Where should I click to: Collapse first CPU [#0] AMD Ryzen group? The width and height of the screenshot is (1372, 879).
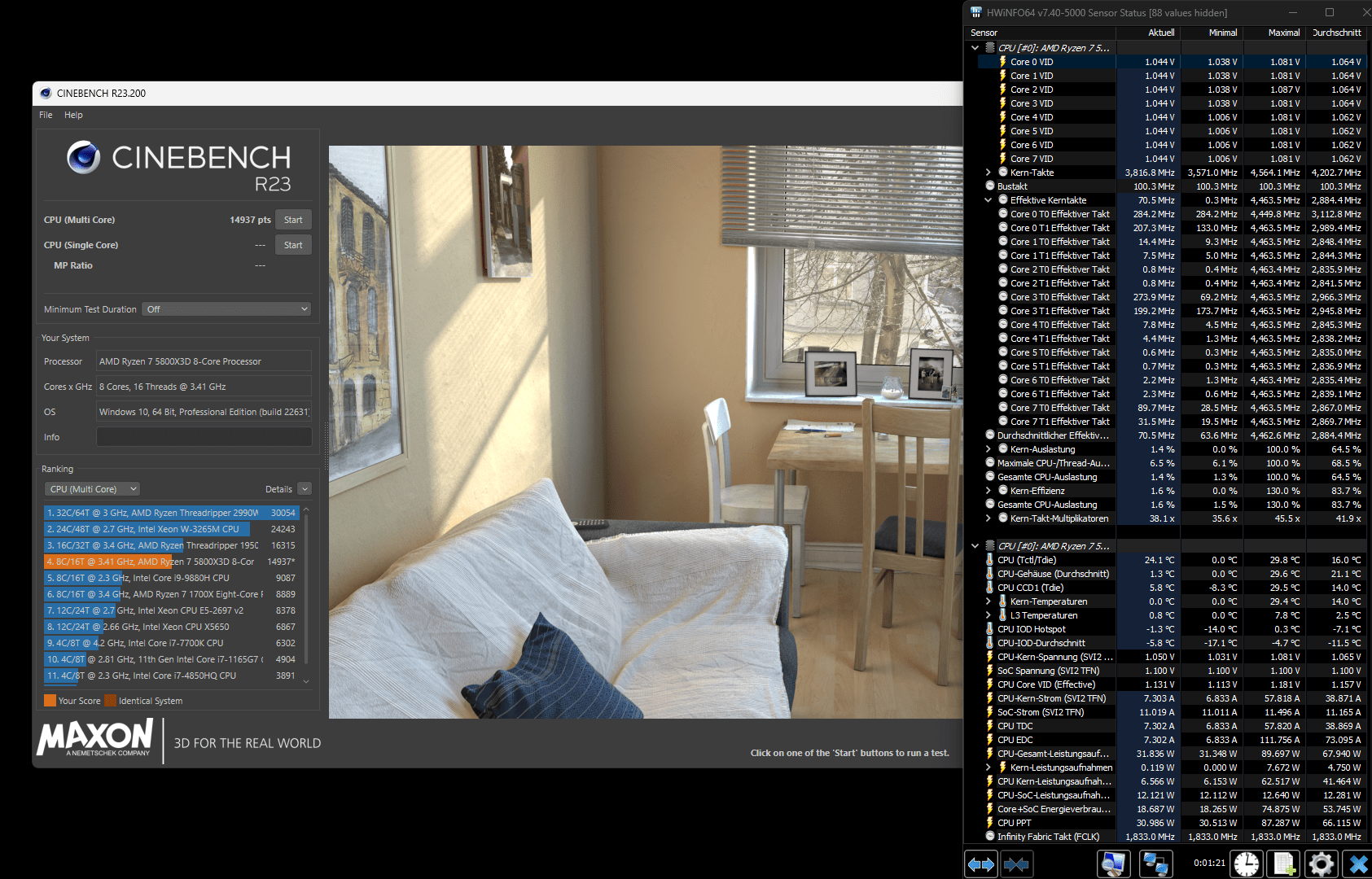tap(975, 48)
